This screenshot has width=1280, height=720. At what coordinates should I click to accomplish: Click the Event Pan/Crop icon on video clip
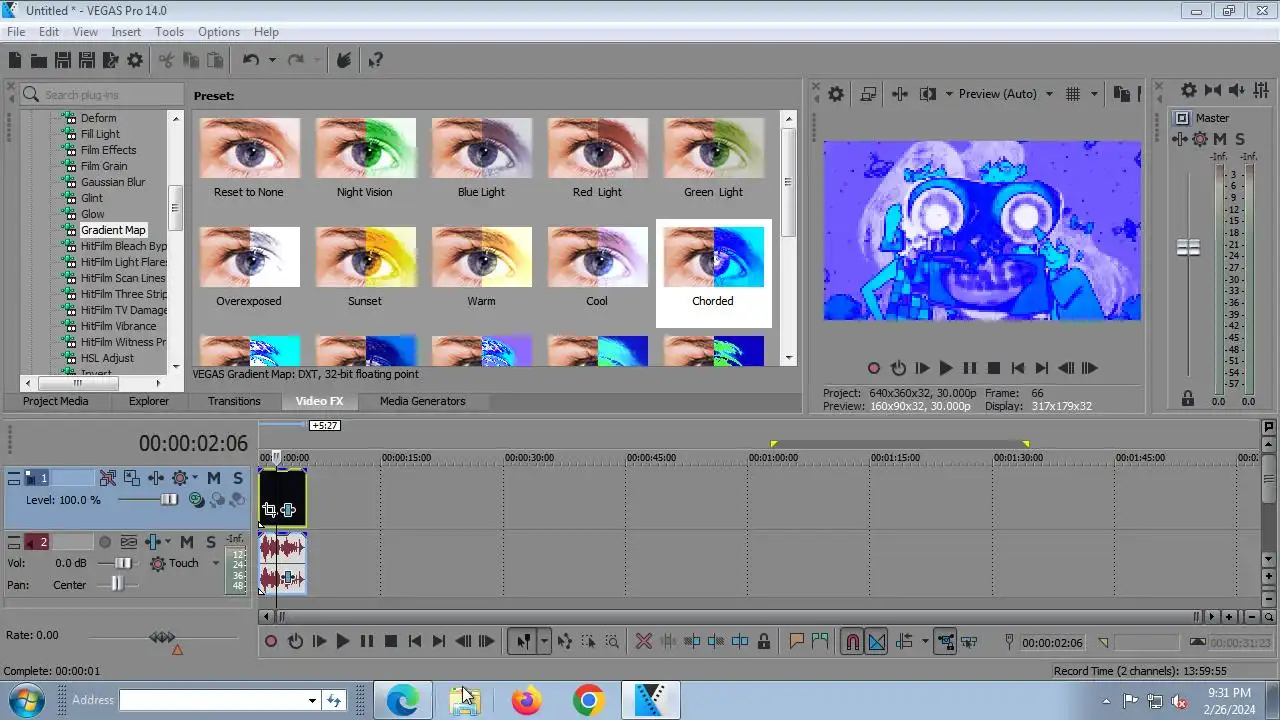[x=269, y=510]
